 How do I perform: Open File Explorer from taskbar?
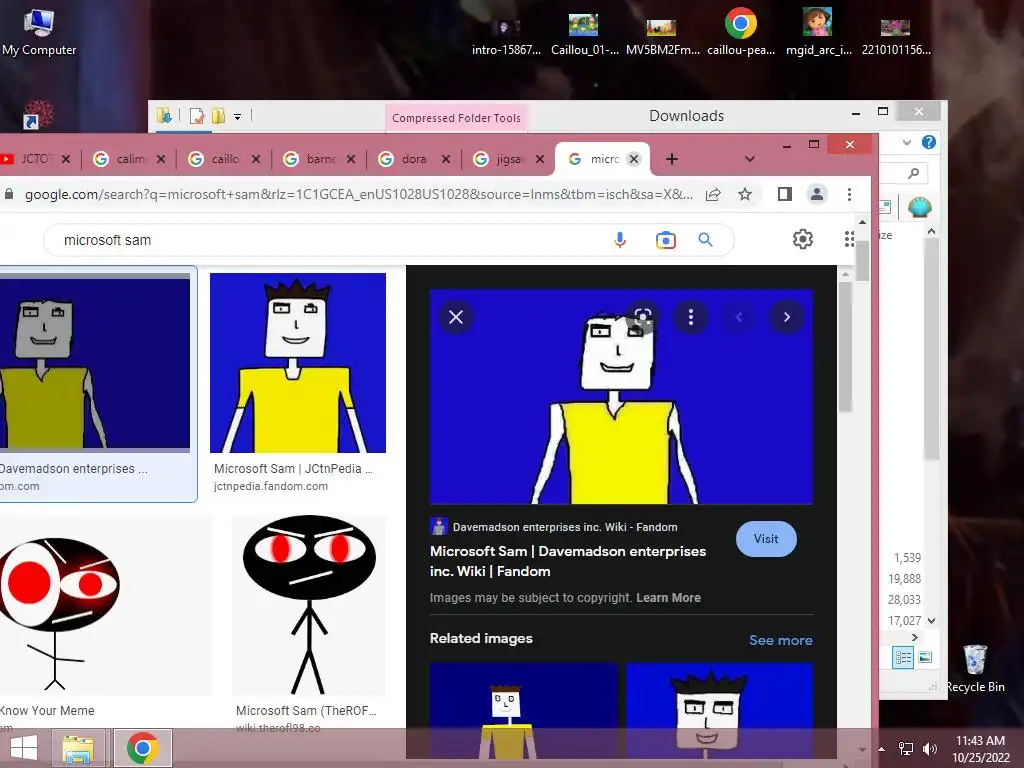78,748
